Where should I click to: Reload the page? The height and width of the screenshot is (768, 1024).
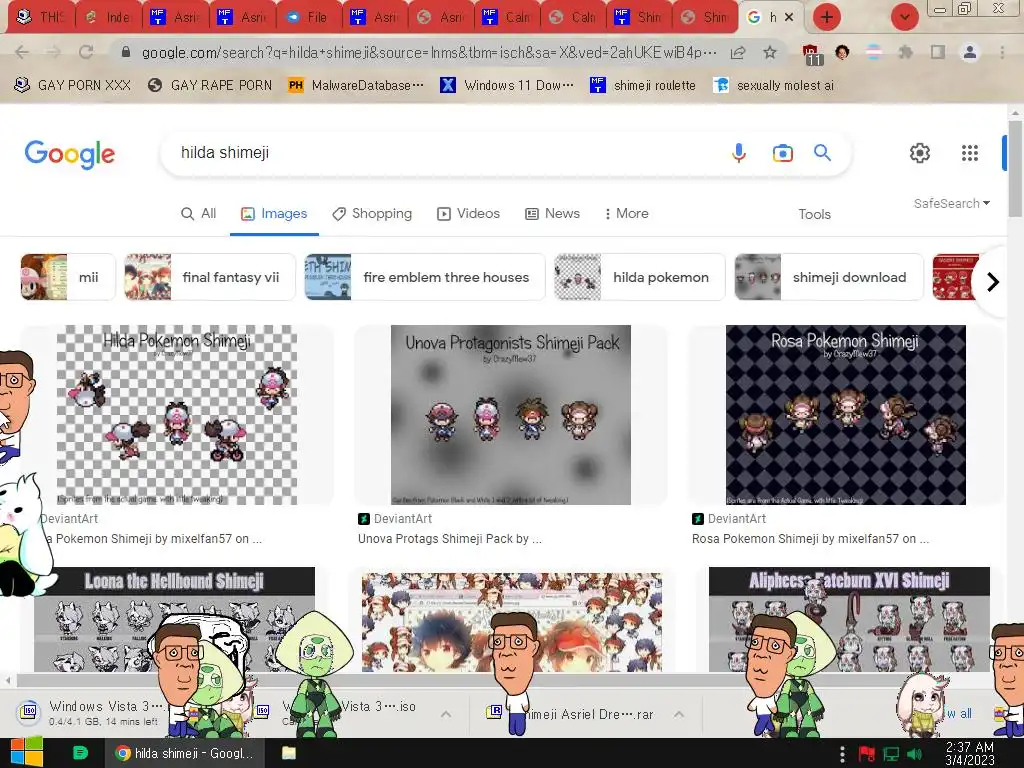click(x=86, y=52)
